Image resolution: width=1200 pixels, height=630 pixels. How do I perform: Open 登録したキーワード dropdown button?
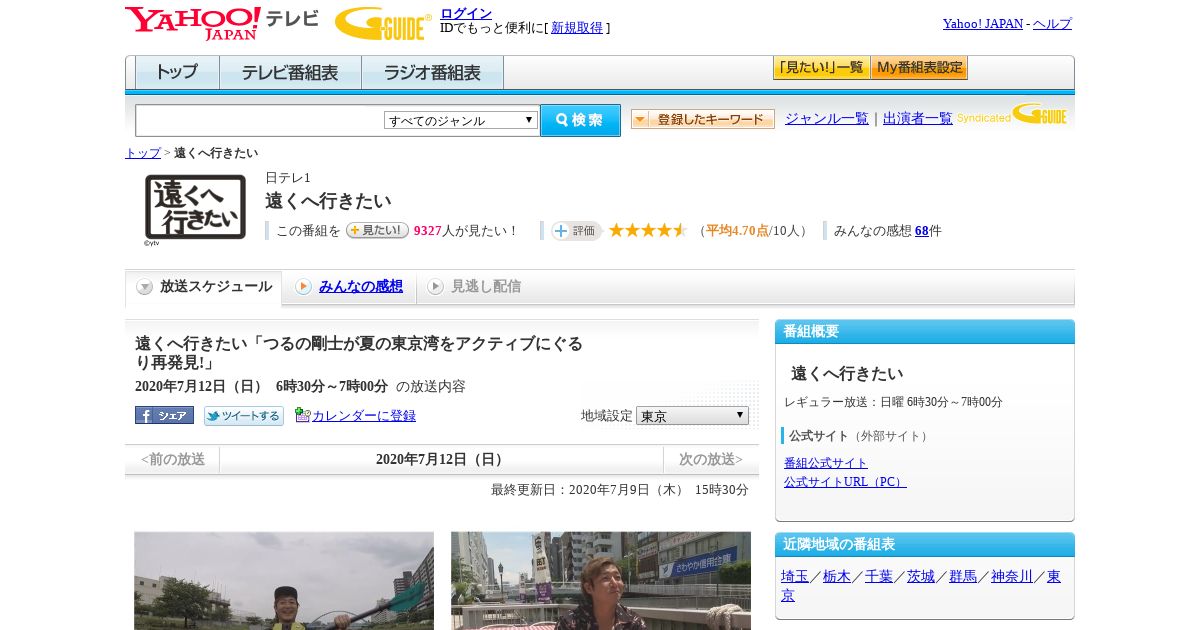coord(703,119)
